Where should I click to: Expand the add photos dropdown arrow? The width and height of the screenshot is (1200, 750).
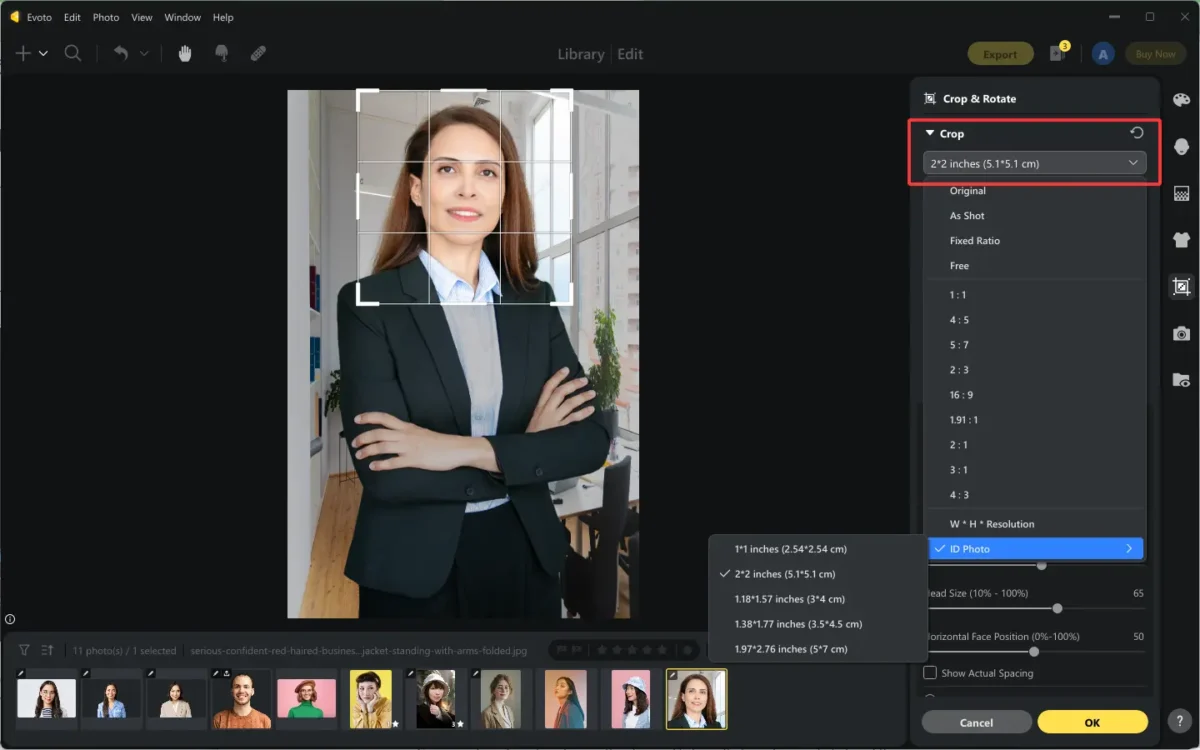pyautogui.click(x=41, y=53)
